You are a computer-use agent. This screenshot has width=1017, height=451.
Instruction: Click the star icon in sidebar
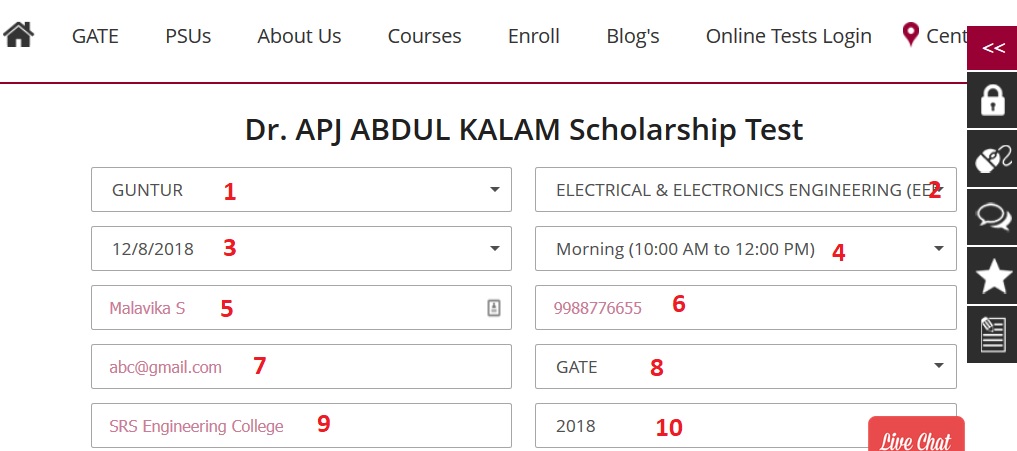pyautogui.click(x=992, y=277)
